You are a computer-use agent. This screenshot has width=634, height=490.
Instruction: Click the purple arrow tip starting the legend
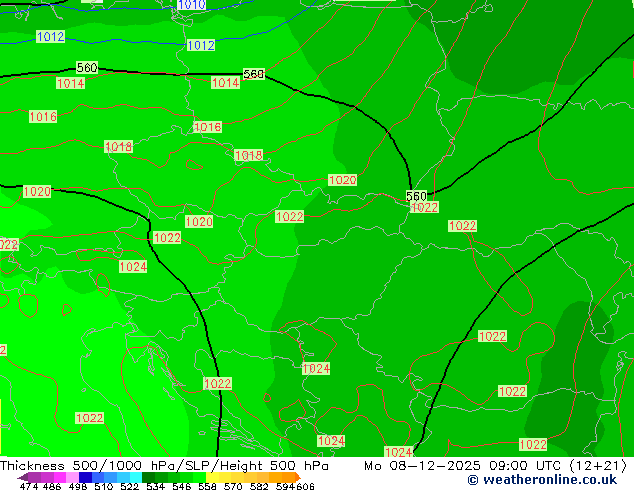[22, 477]
